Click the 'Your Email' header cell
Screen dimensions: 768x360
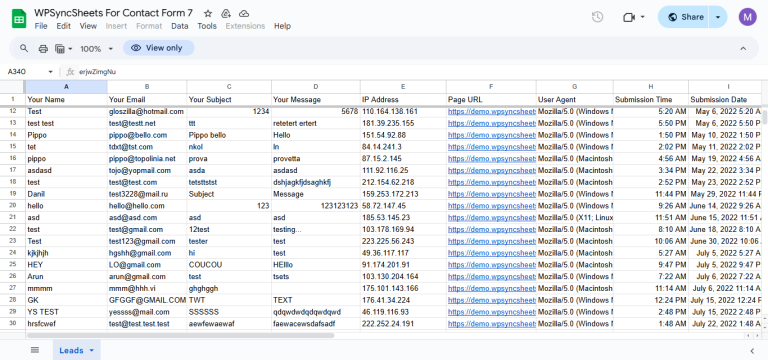pos(147,99)
